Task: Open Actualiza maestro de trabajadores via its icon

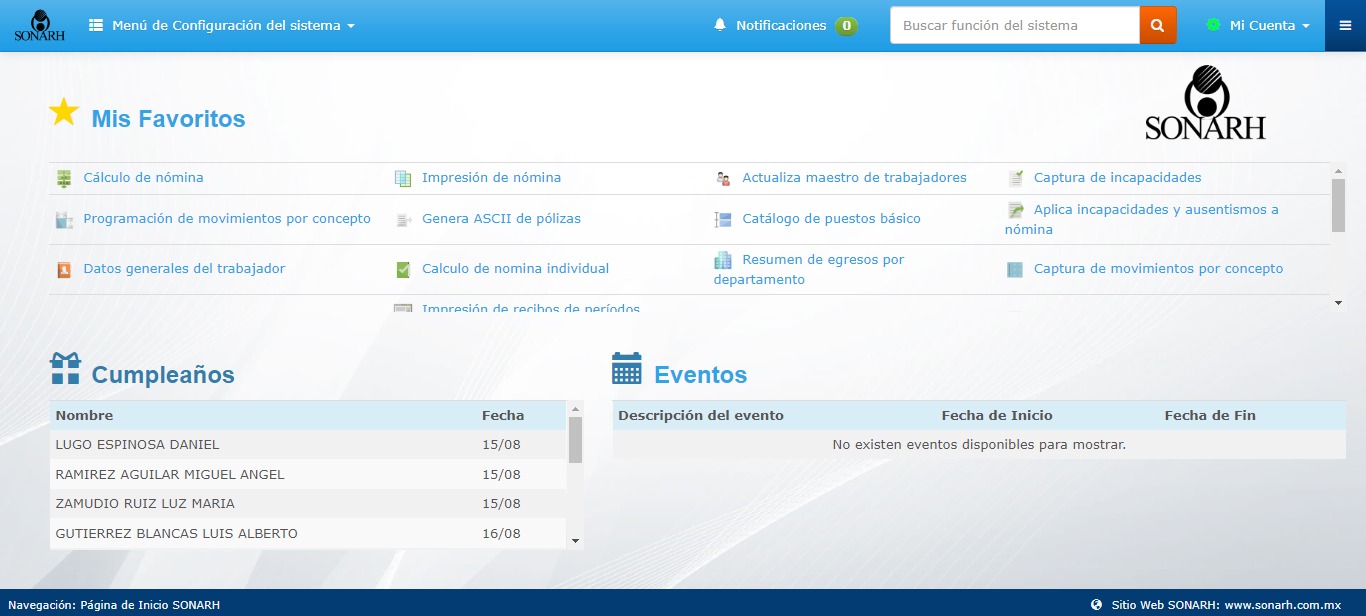Action: 722,177
